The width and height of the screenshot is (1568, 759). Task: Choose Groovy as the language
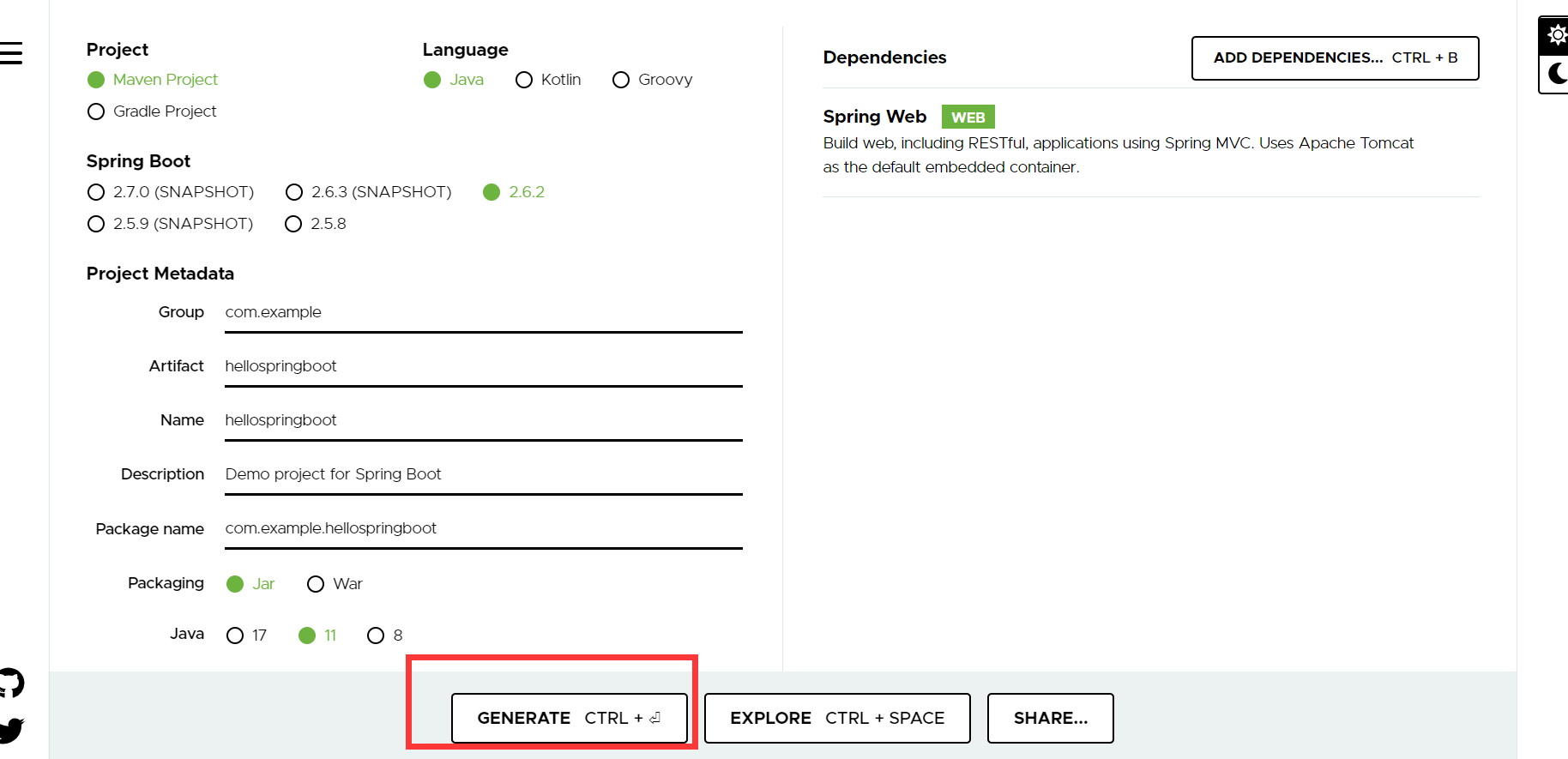pyautogui.click(x=653, y=80)
